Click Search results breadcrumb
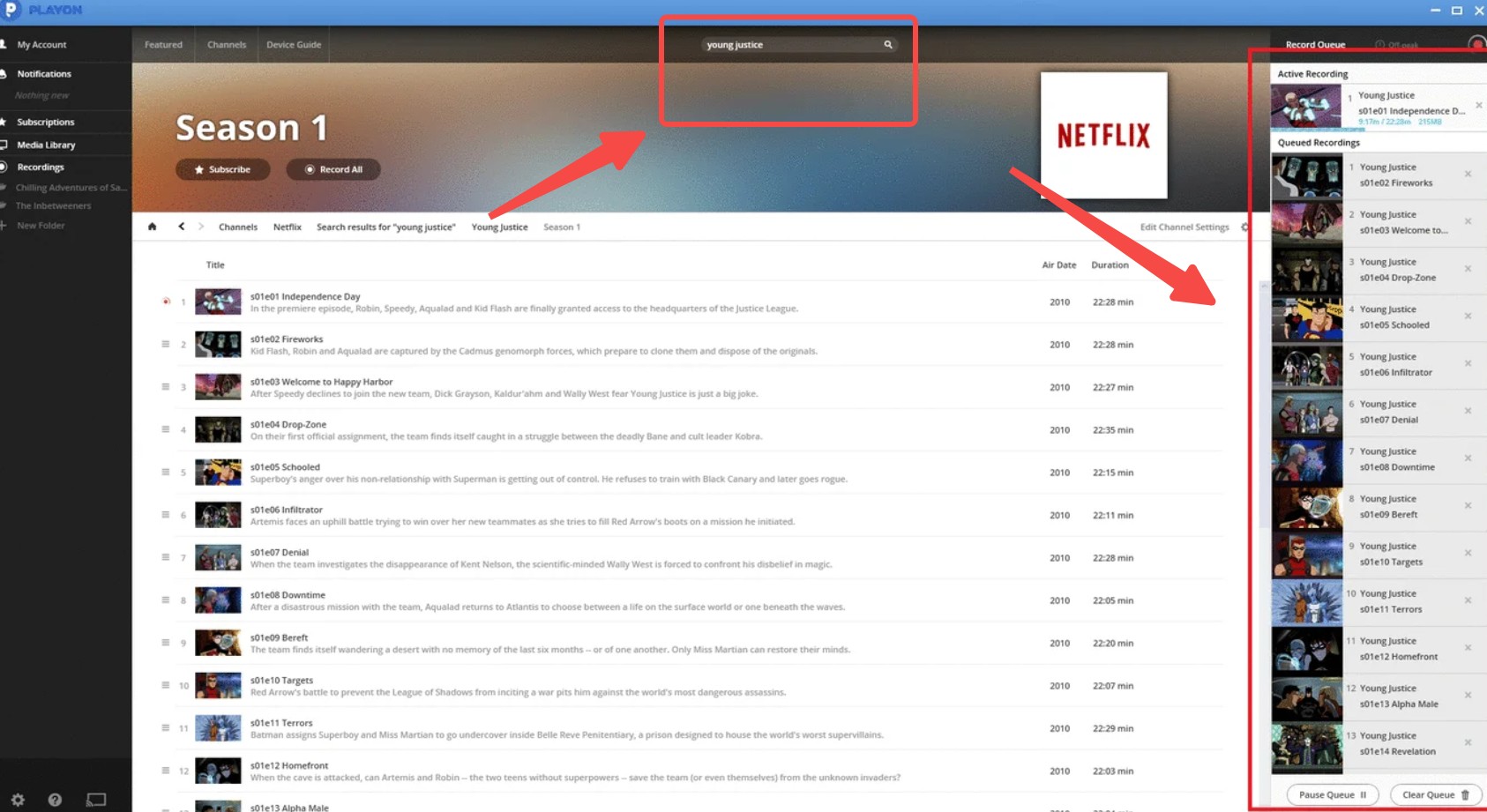This screenshot has width=1487, height=812. (x=386, y=227)
